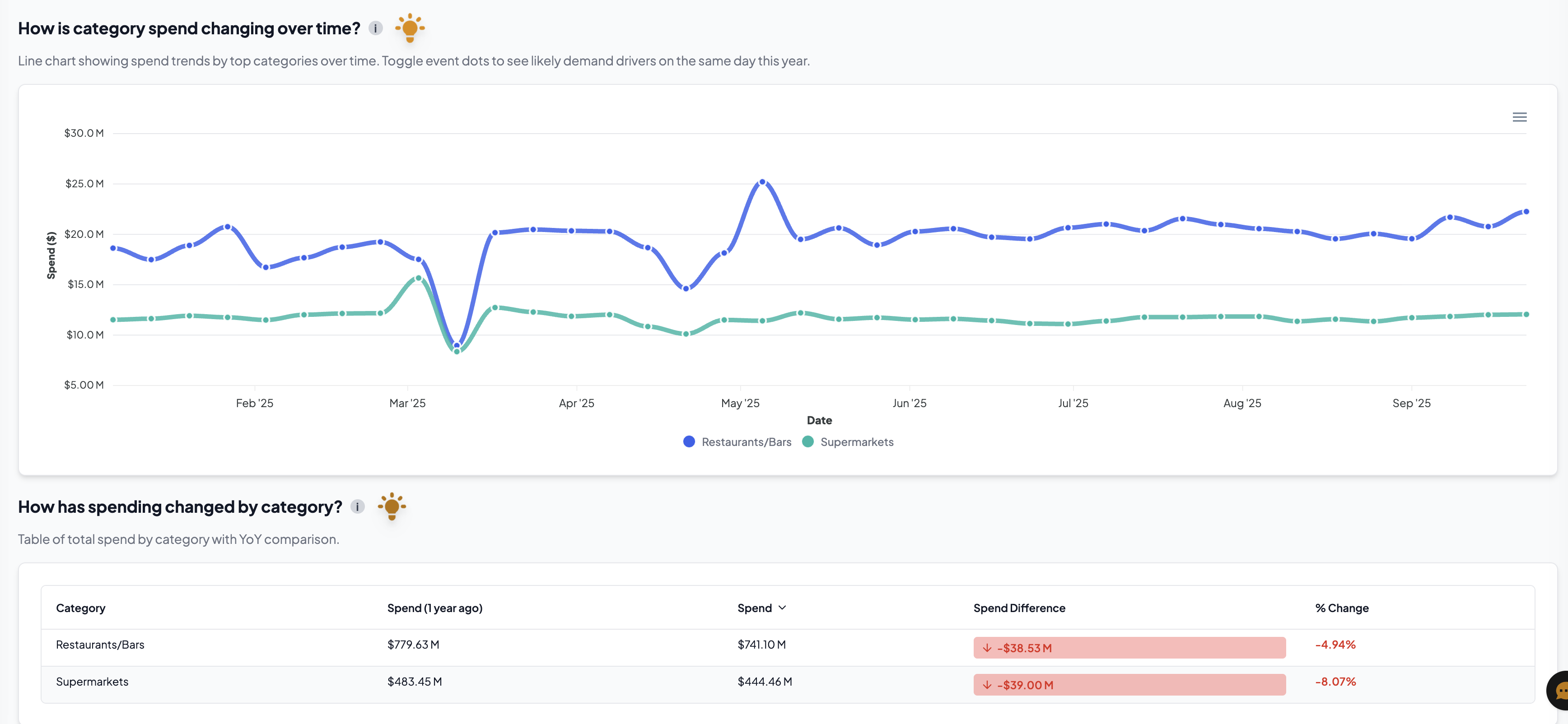Sort by Spend (1 year ago) header

tap(434, 608)
